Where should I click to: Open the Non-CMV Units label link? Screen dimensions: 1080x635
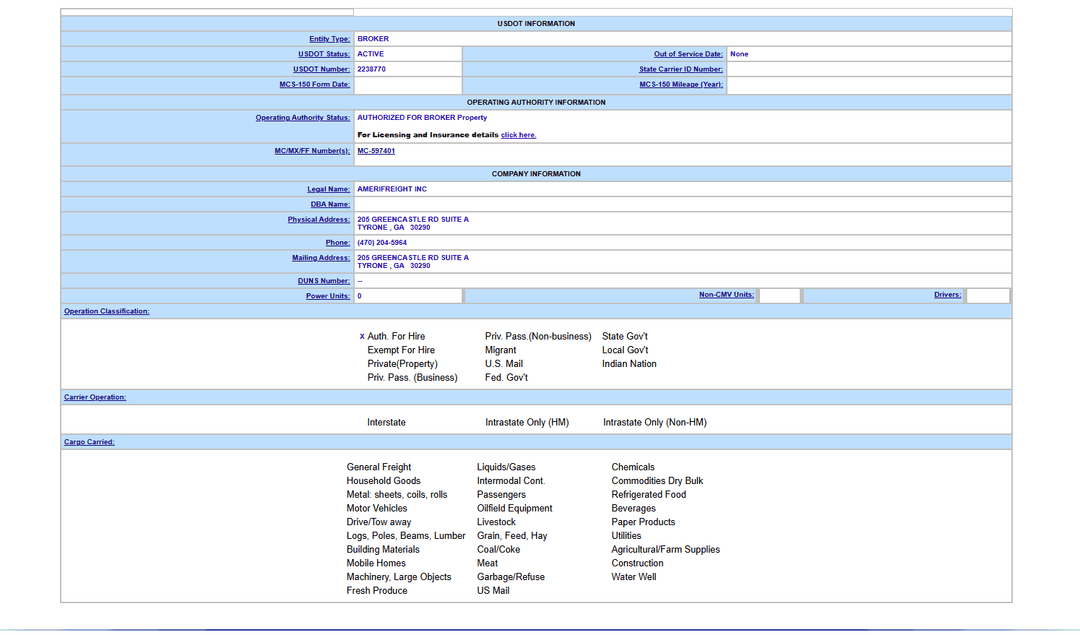point(726,295)
